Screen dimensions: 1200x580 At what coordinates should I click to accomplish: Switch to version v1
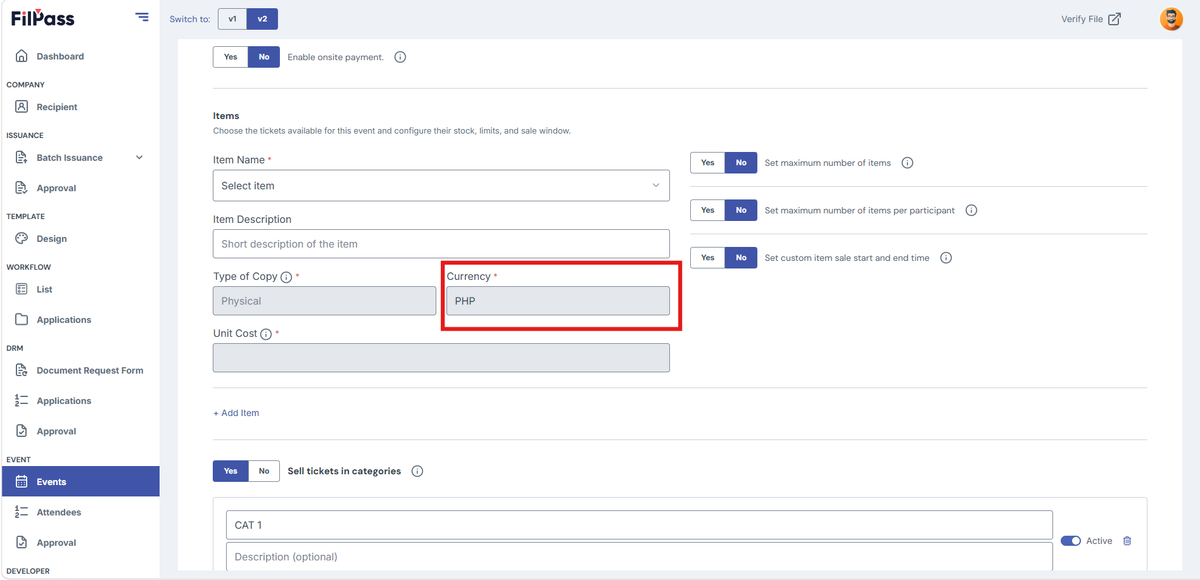coord(232,19)
